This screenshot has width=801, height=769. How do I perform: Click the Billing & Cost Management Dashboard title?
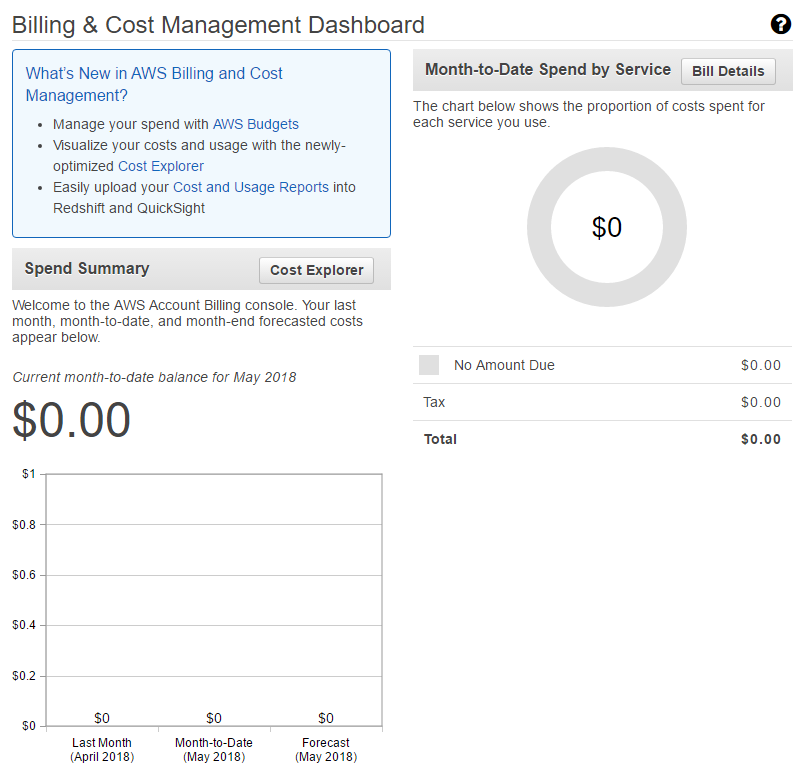point(218,25)
